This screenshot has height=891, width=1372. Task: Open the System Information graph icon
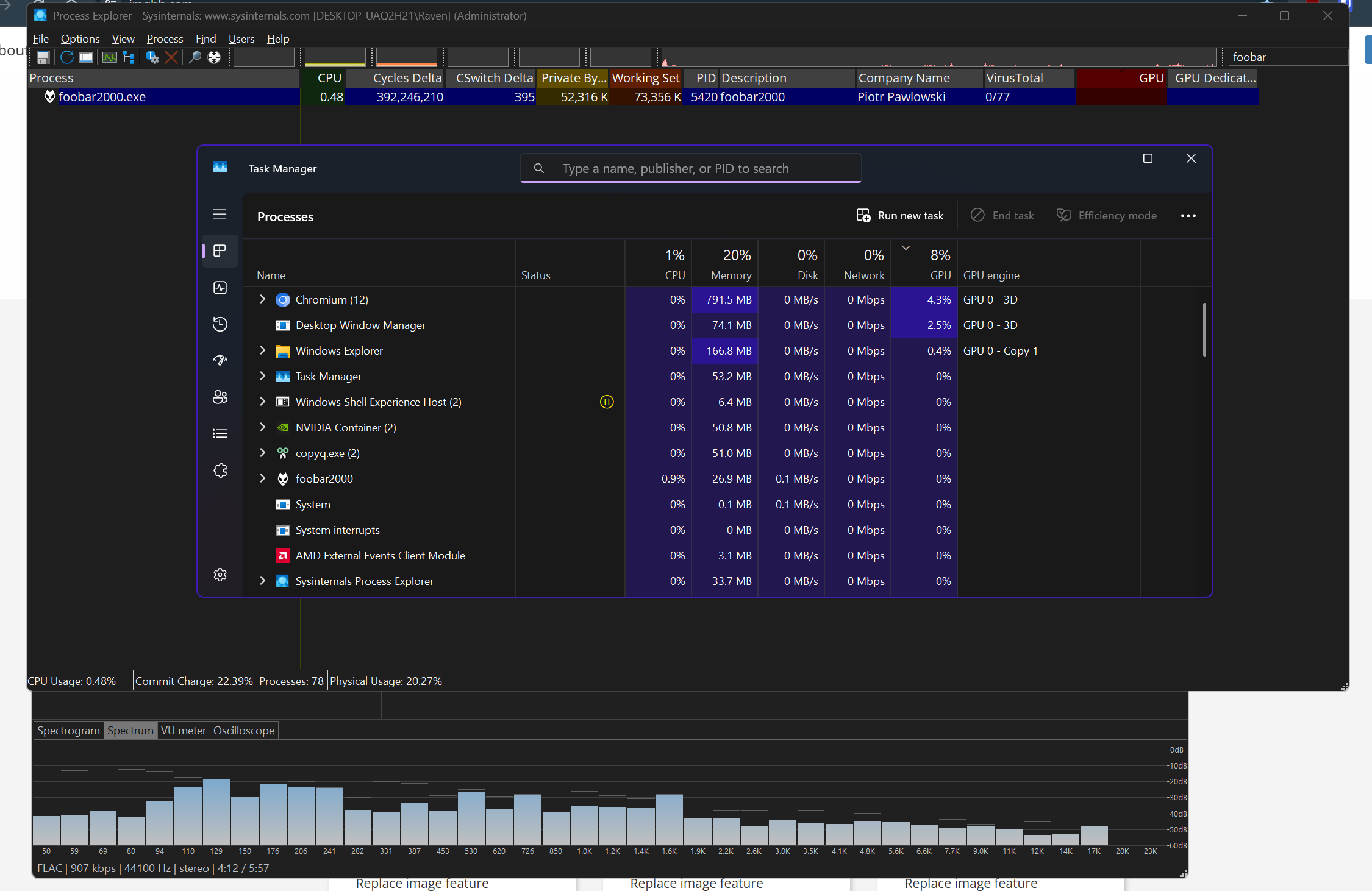(109, 57)
